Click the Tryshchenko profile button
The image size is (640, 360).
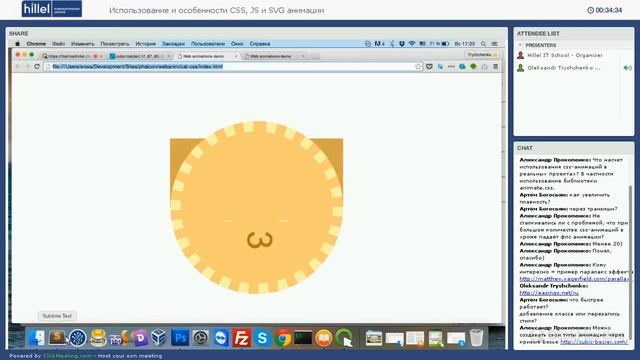point(482,55)
